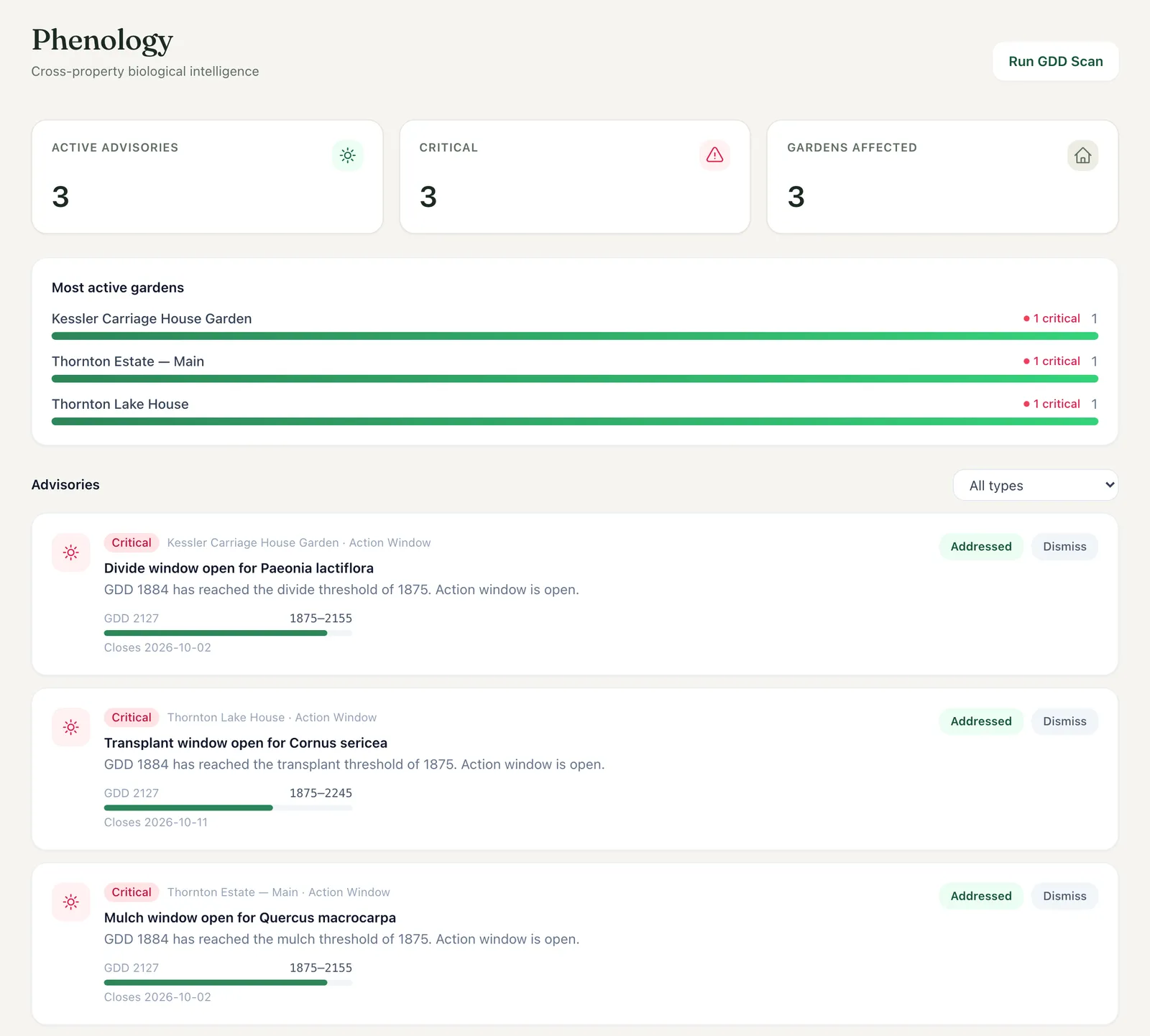Click title Divide window open for Paeonia lactiflora
The height and width of the screenshot is (1036, 1150).
coord(239,568)
